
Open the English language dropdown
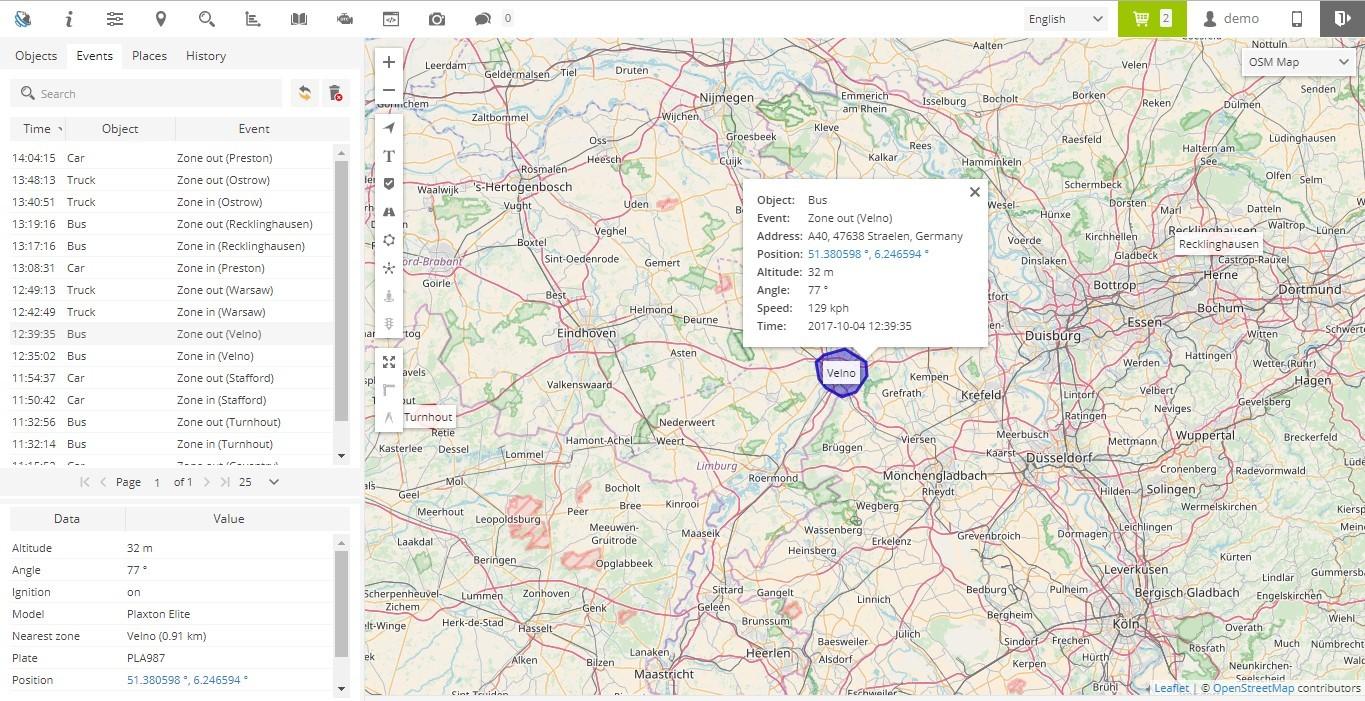coord(1065,18)
